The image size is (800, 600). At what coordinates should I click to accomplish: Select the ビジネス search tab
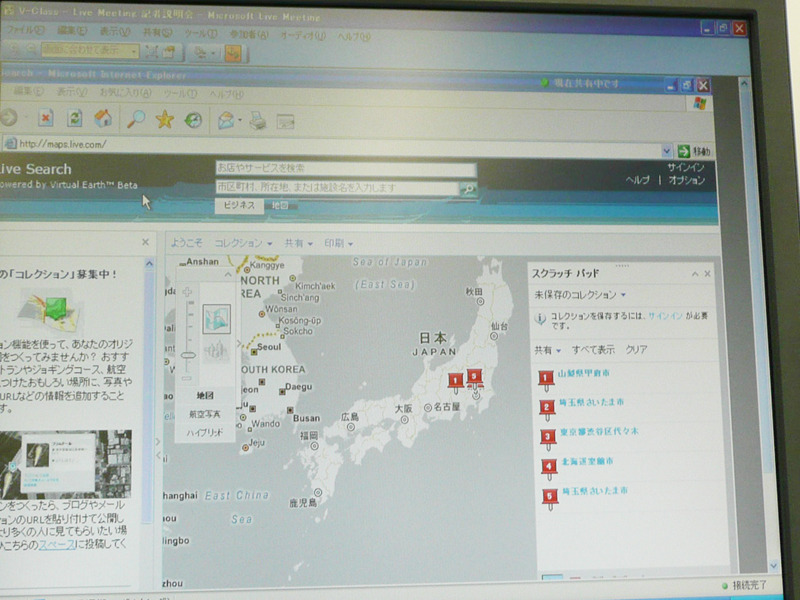pos(239,205)
